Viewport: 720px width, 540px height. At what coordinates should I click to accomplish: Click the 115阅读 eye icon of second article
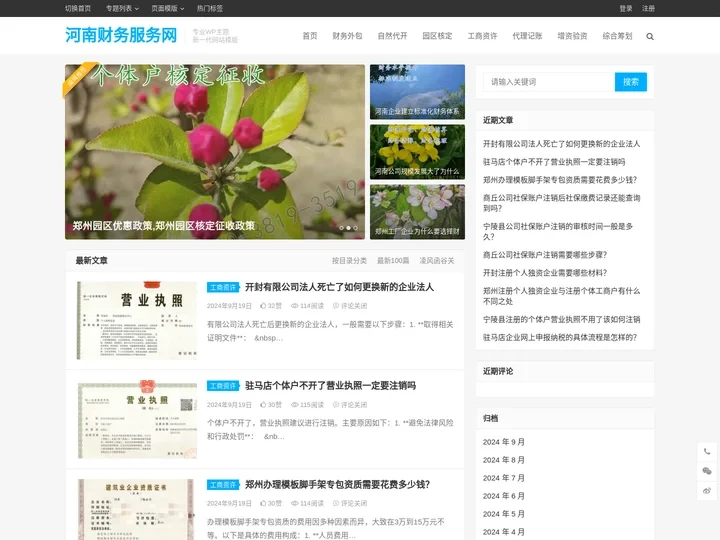pyautogui.click(x=295, y=405)
